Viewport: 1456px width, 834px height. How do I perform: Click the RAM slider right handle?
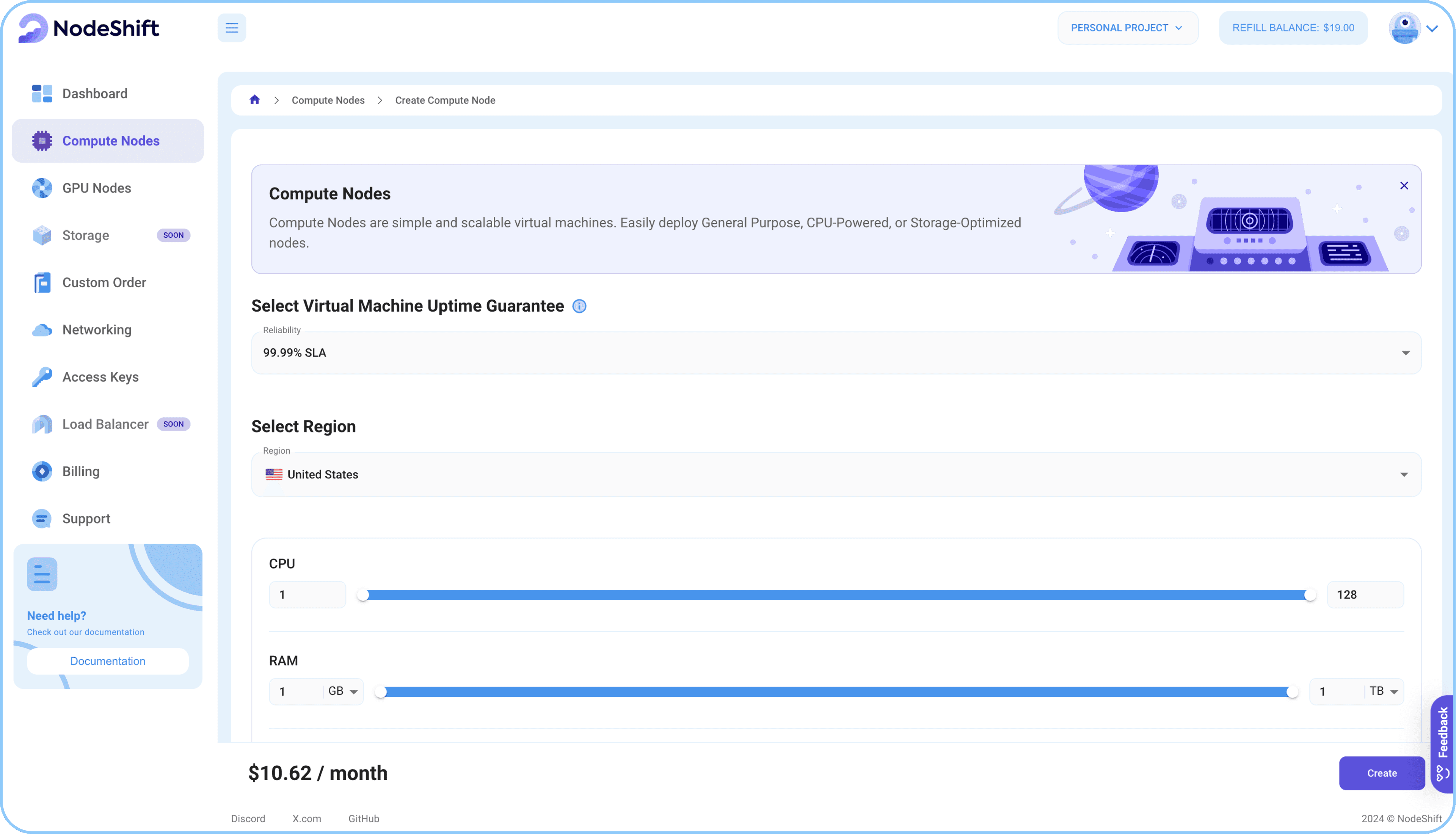click(x=1291, y=692)
